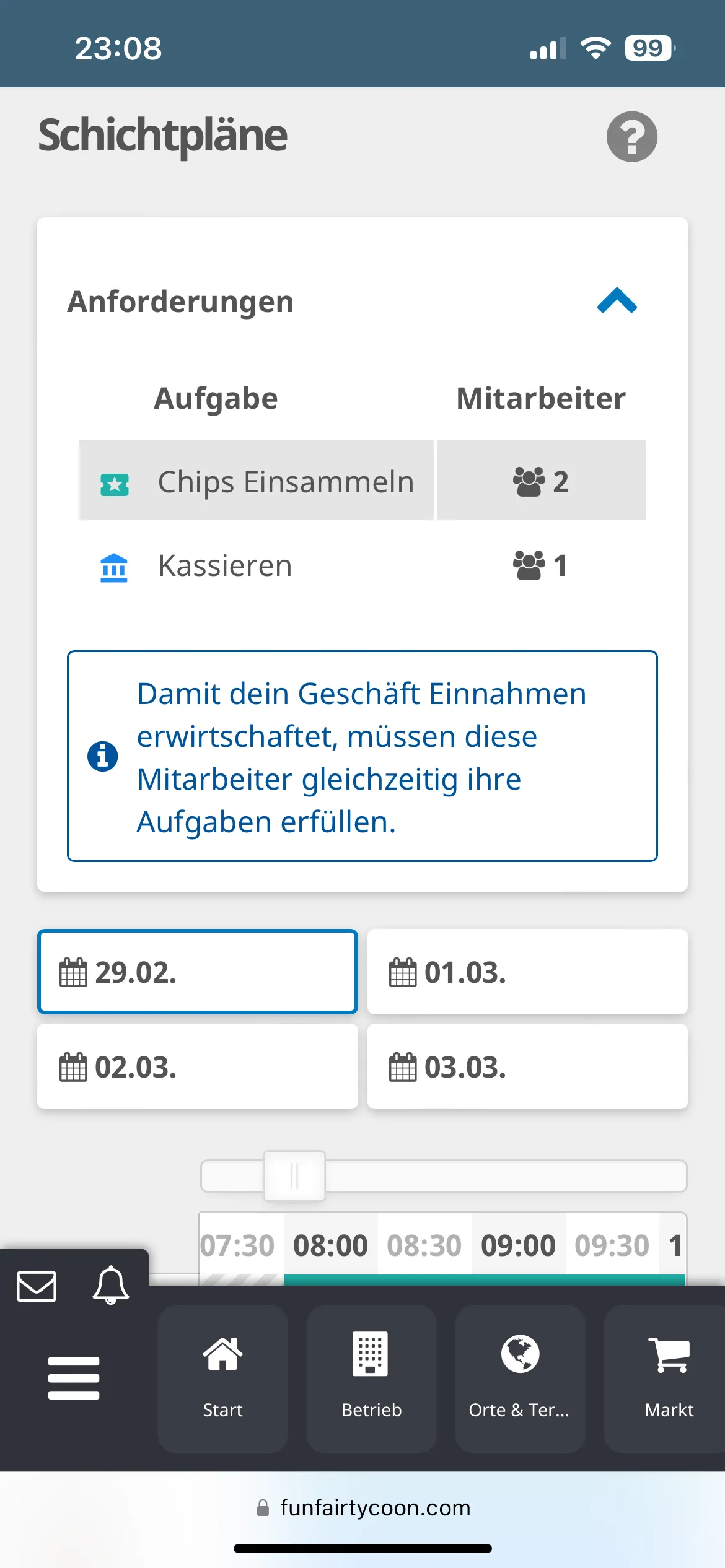Image resolution: width=725 pixels, height=1568 pixels.
Task: Switch to the 01.03. date tab
Action: 527,972
